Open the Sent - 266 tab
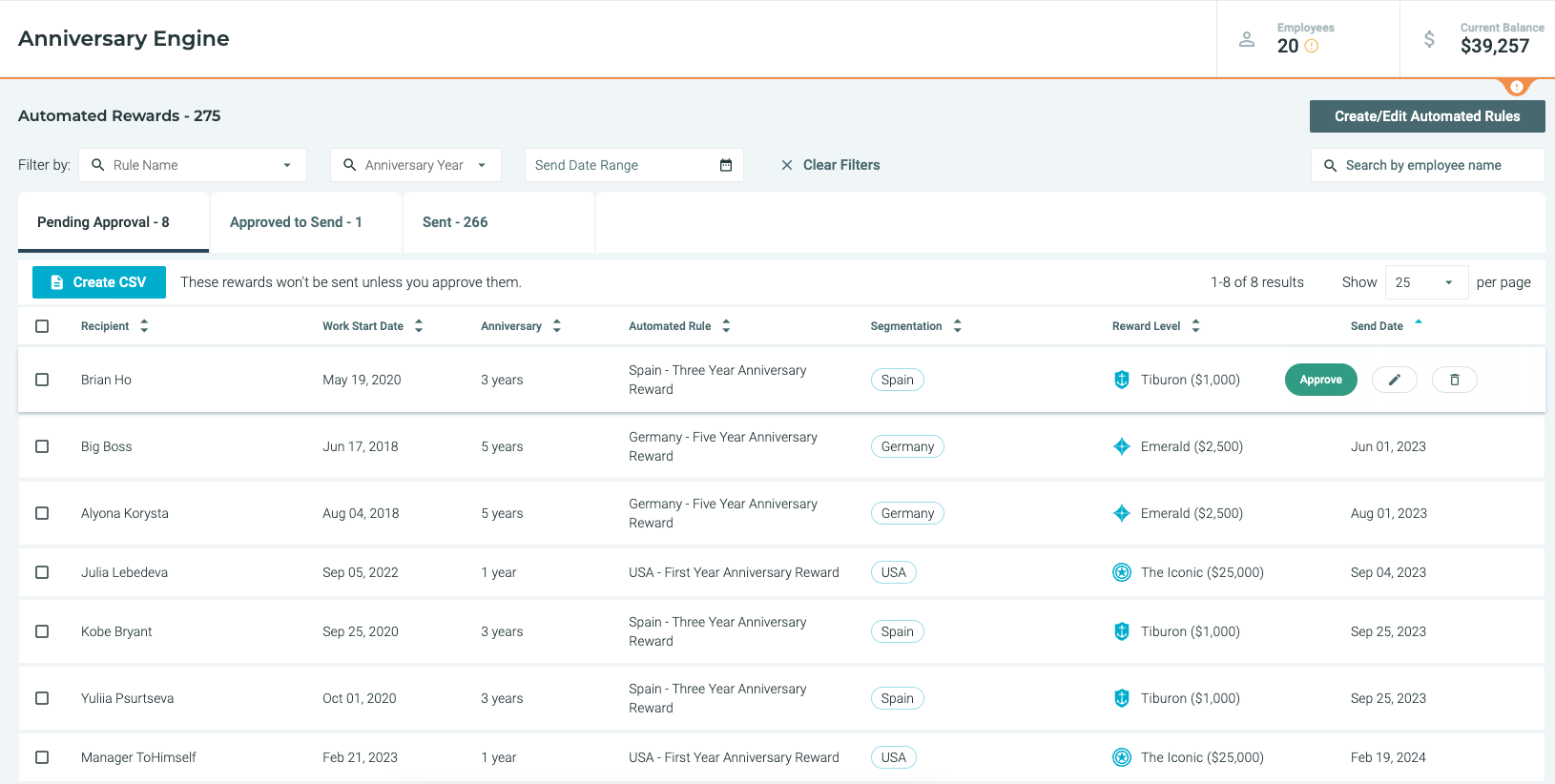 [x=455, y=222]
